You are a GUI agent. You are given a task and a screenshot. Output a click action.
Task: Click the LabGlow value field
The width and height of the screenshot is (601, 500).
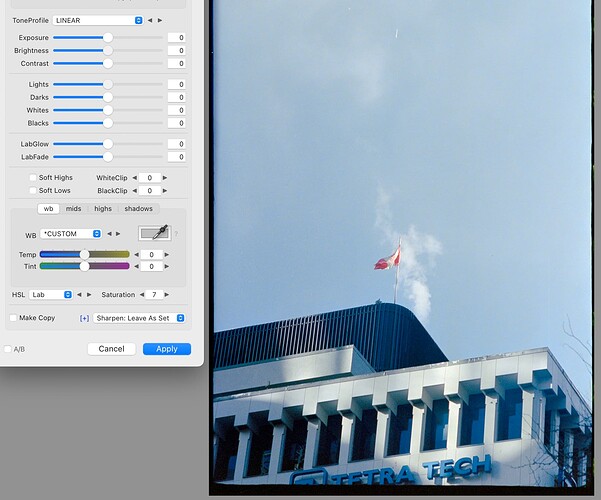tap(177, 144)
